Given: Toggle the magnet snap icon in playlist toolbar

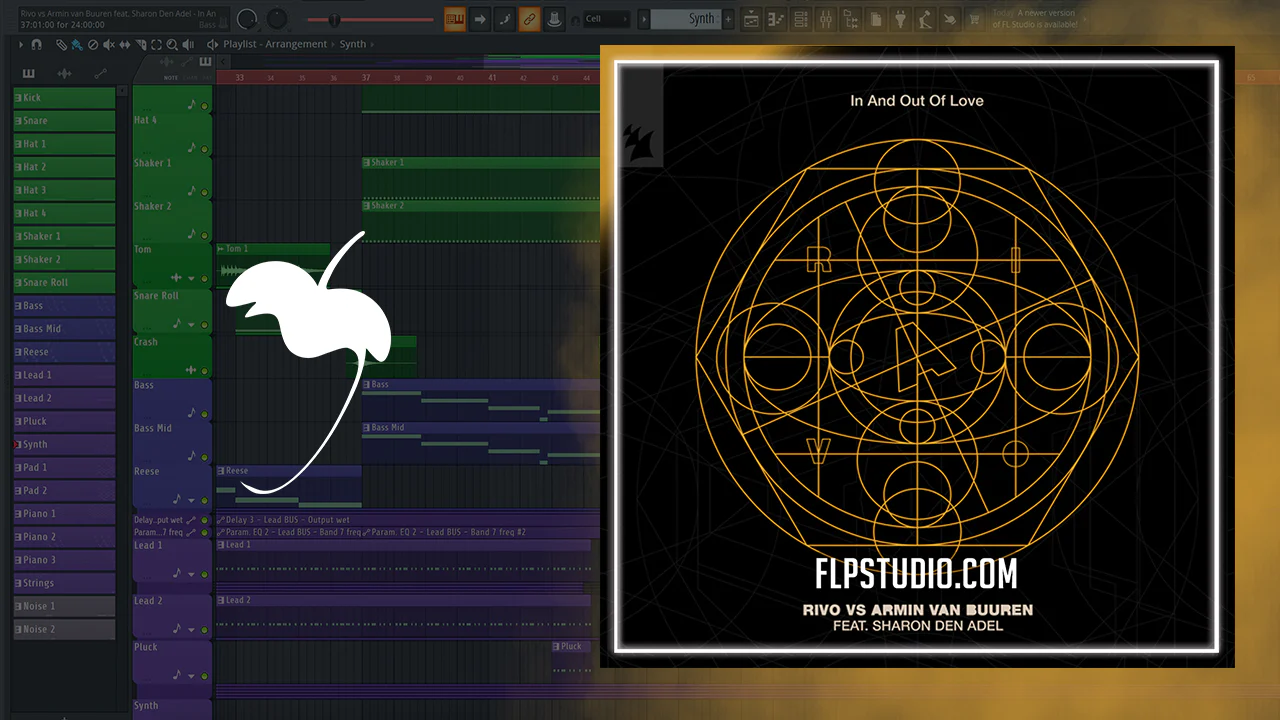Looking at the screenshot, I should click(37, 45).
